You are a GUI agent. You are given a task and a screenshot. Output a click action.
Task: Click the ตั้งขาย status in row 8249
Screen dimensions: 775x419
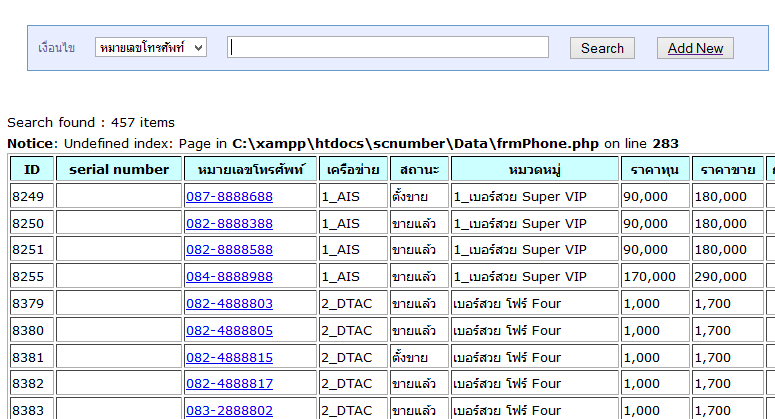point(420,197)
